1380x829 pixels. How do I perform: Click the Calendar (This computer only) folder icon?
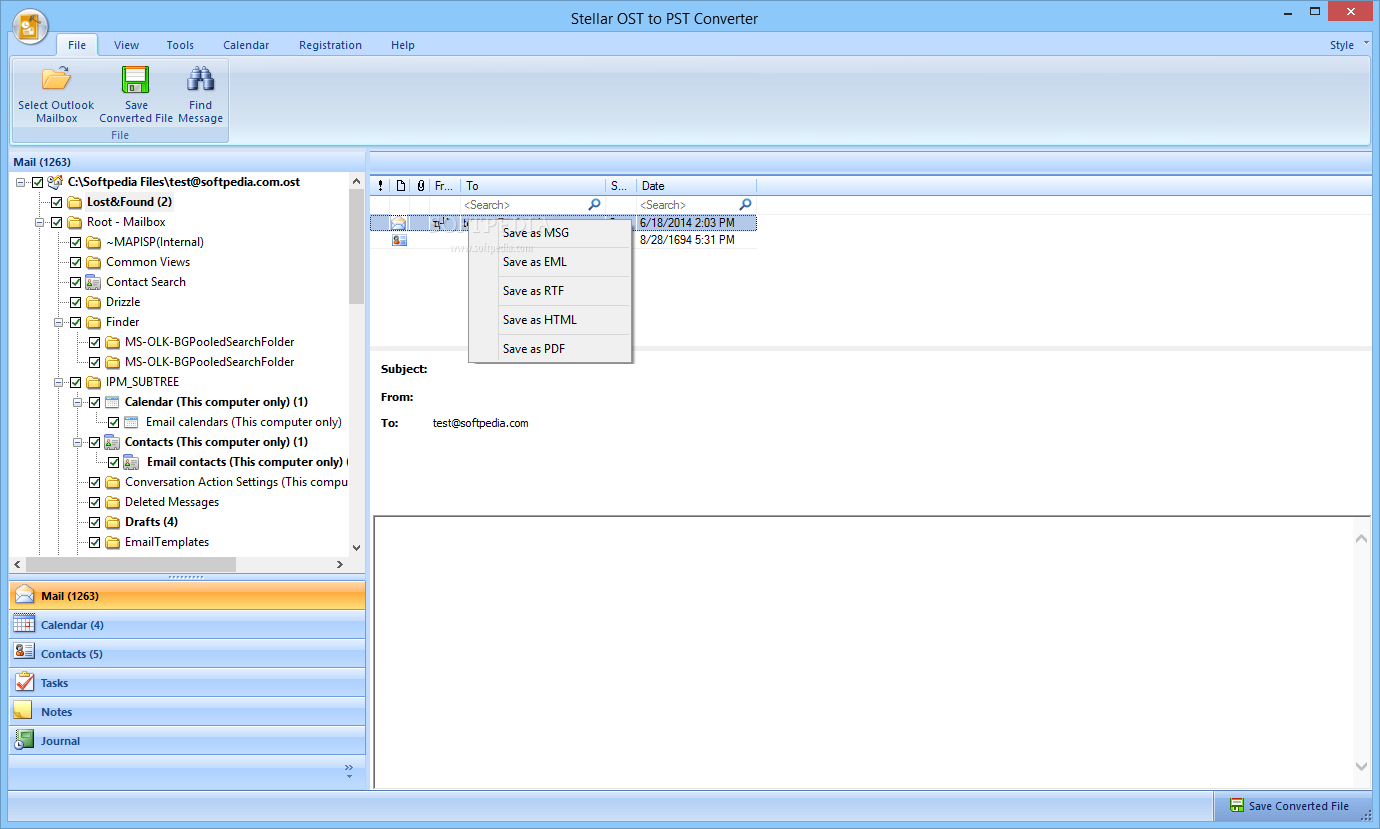tap(113, 402)
